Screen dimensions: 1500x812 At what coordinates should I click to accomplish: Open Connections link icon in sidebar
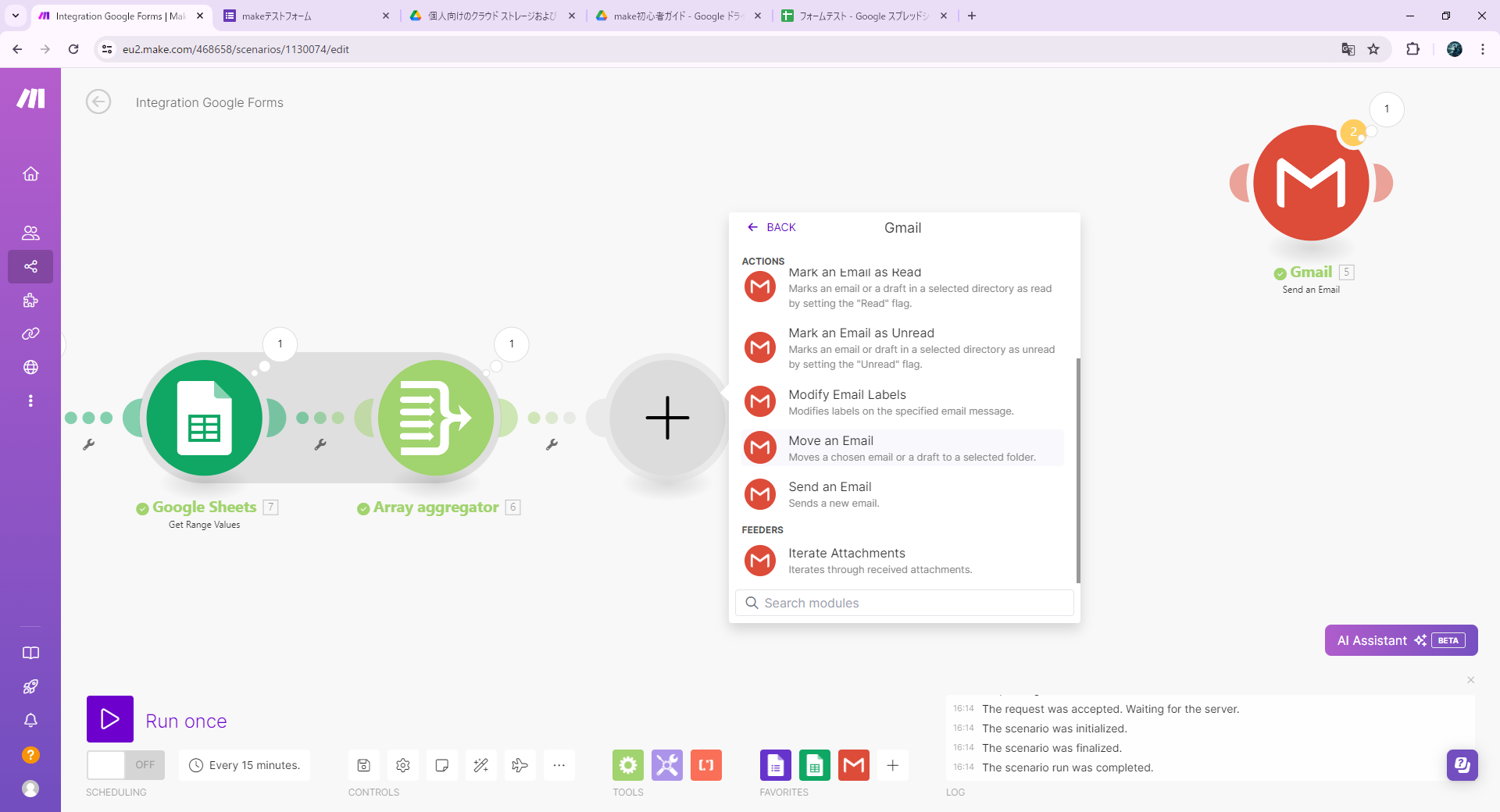30,333
